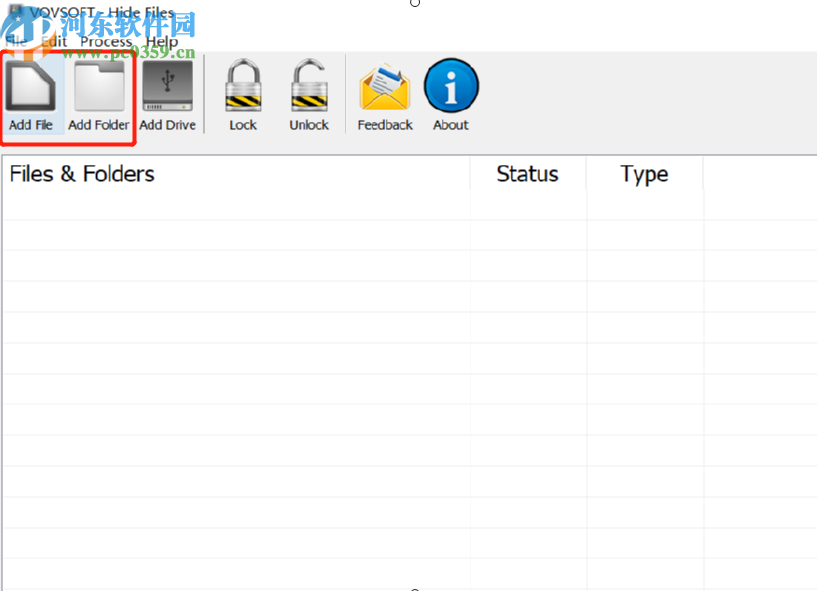Open the File menu
Viewport: 817px width, 591px height.
[14, 41]
